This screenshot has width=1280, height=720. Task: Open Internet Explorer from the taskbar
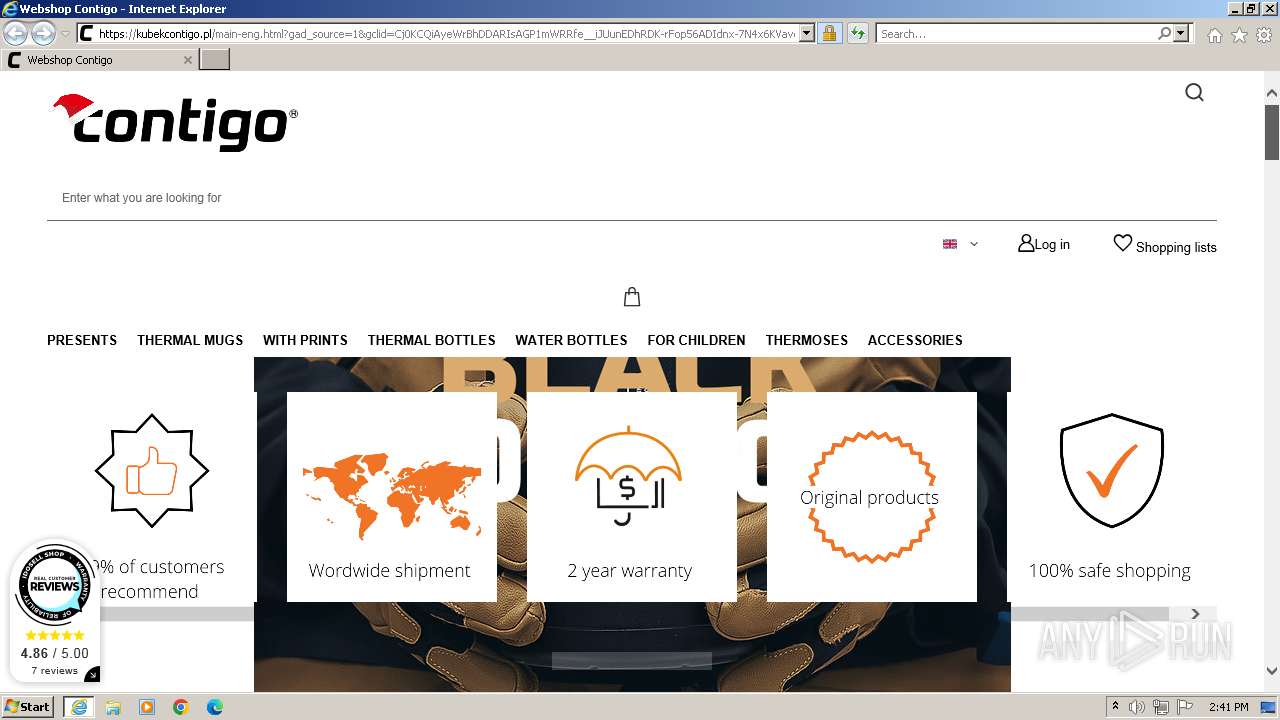point(79,707)
